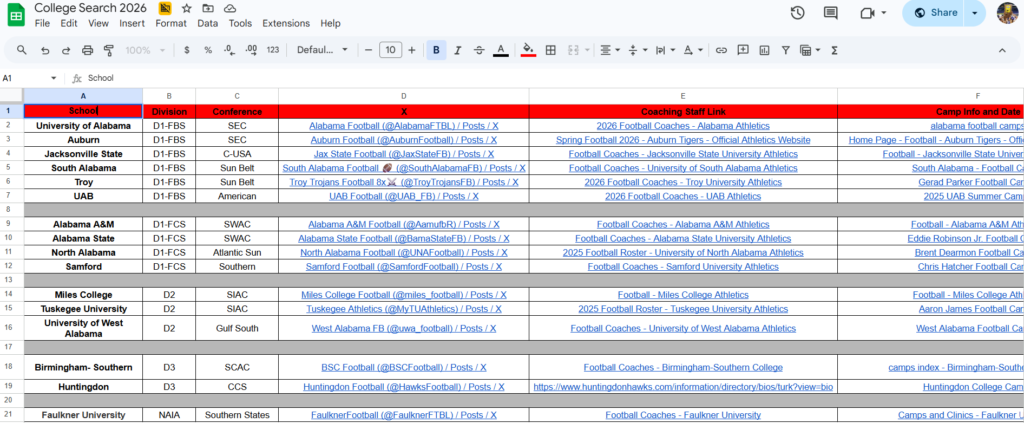Image resolution: width=1024 pixels, height=423 pixels.
Task: Increase font size with plus button
Action: [411, 50]
